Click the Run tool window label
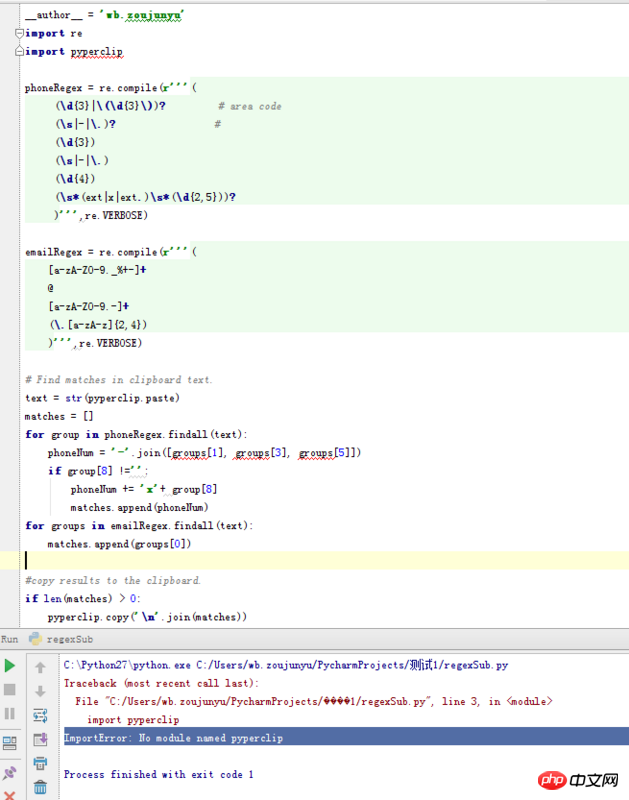 (x=9, y=638)
